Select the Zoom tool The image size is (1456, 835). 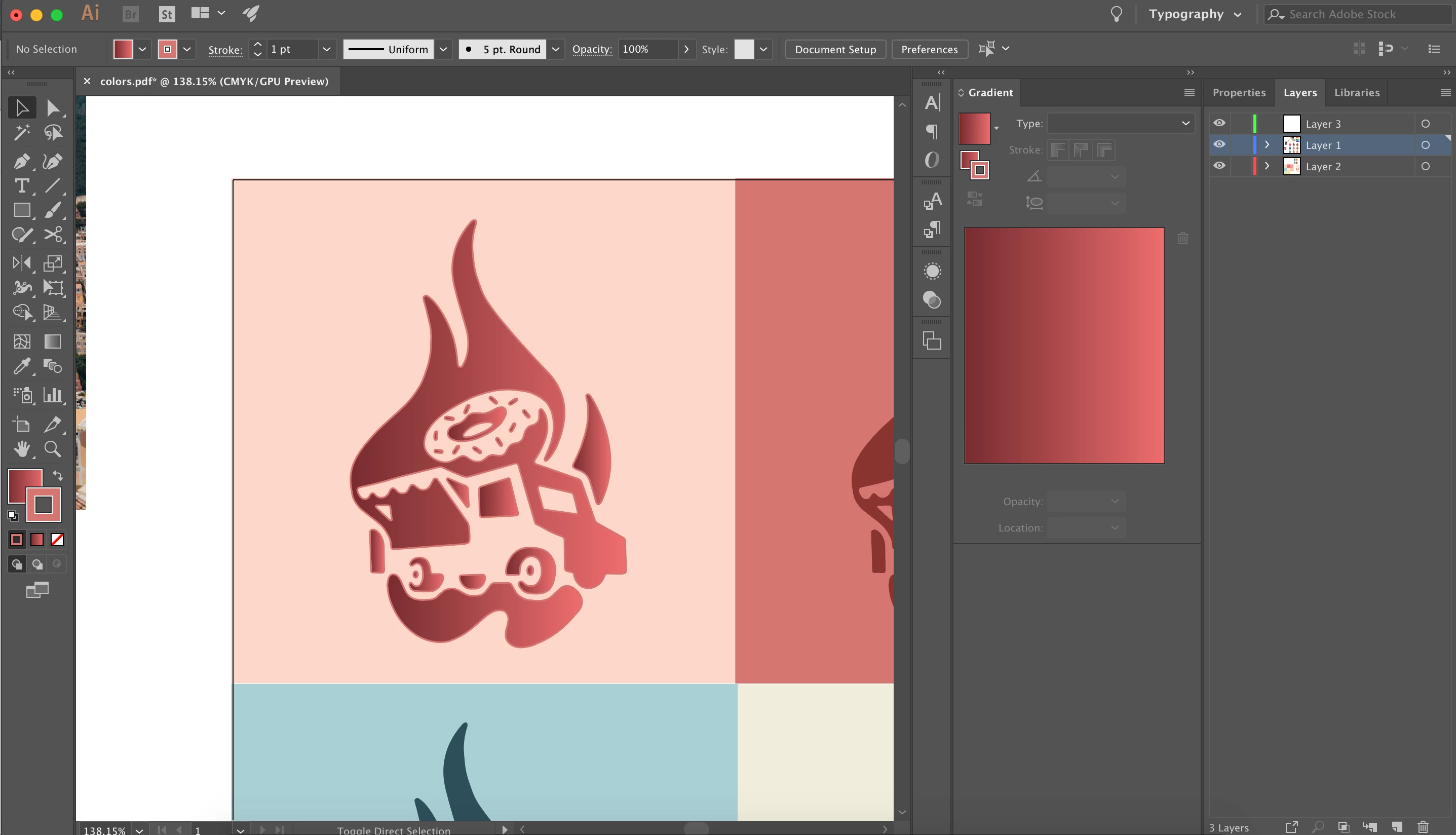pos(53,448)
